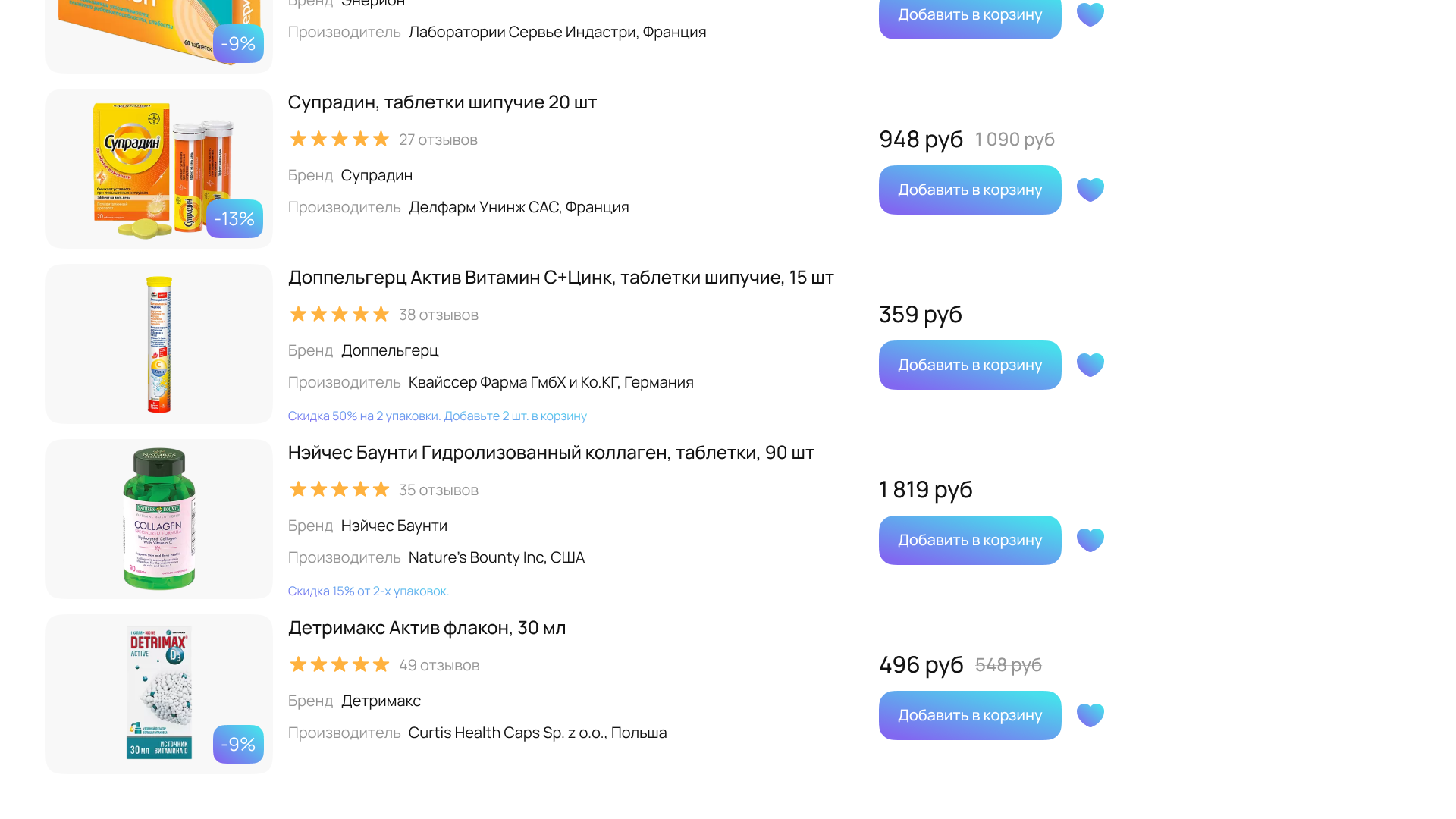Viewport: 1456px width, 819px height.
Task: Add Supradin tablets to cart
Action: point(969,190)
